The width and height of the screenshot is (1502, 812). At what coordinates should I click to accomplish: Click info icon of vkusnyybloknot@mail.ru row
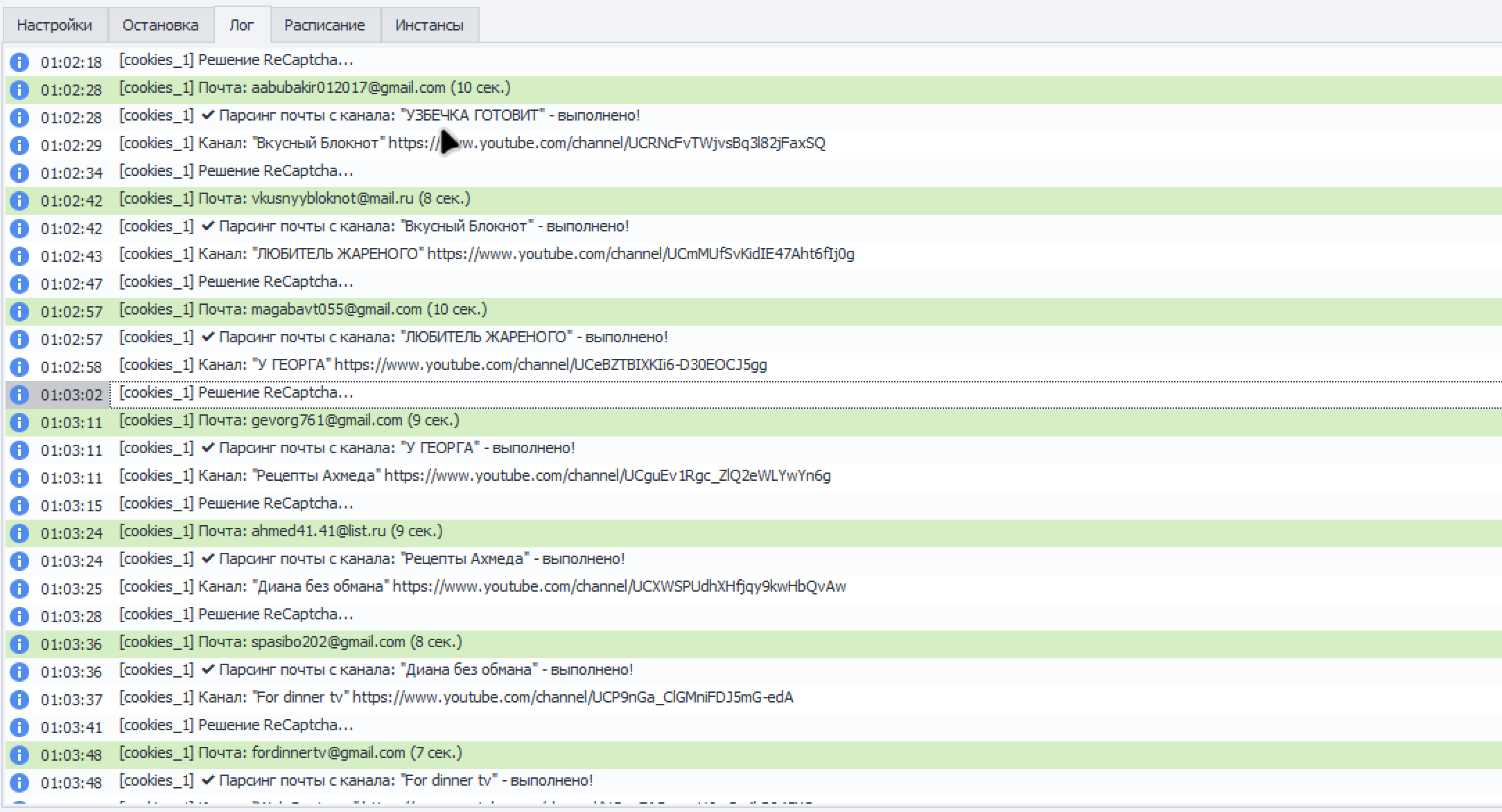coord(19,201)
